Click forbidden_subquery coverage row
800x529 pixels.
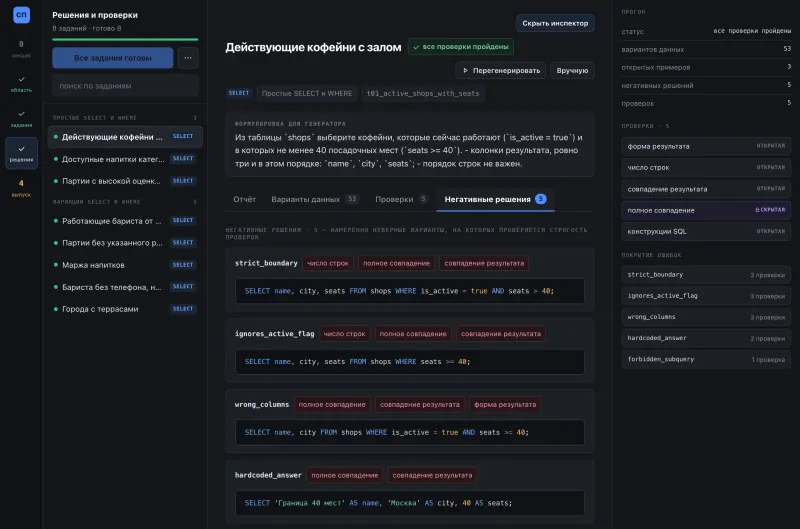pos(706,359)
